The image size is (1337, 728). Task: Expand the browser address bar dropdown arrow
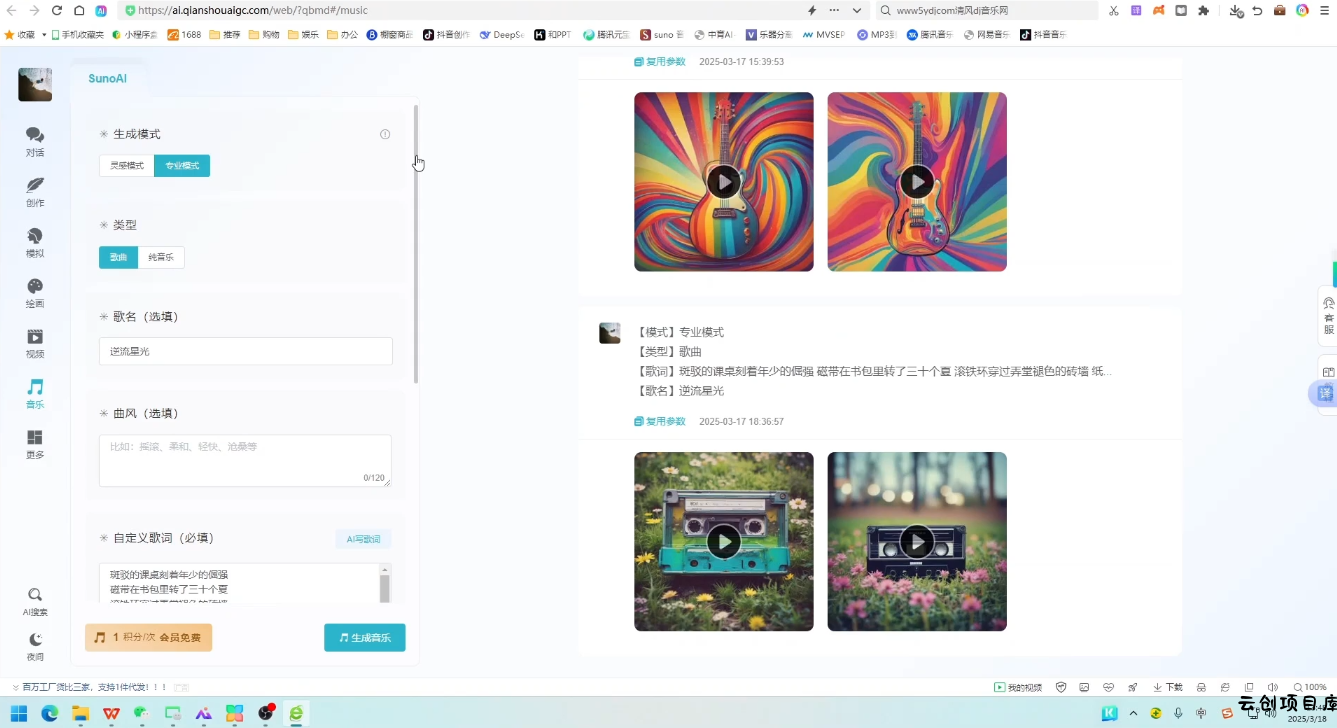click(857, 11)
